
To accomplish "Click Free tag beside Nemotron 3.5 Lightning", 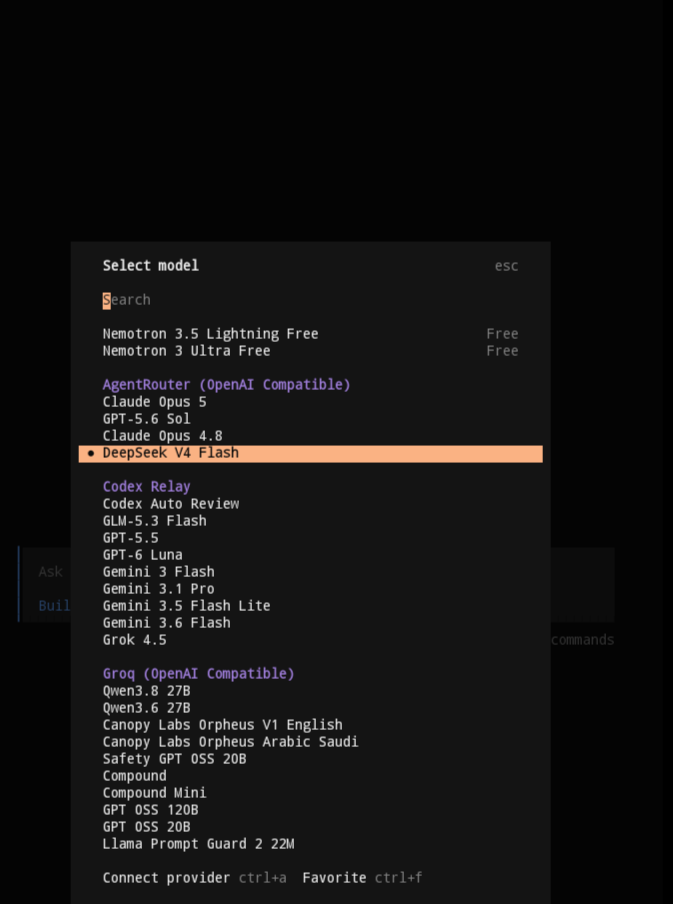I will coord(502,334).
